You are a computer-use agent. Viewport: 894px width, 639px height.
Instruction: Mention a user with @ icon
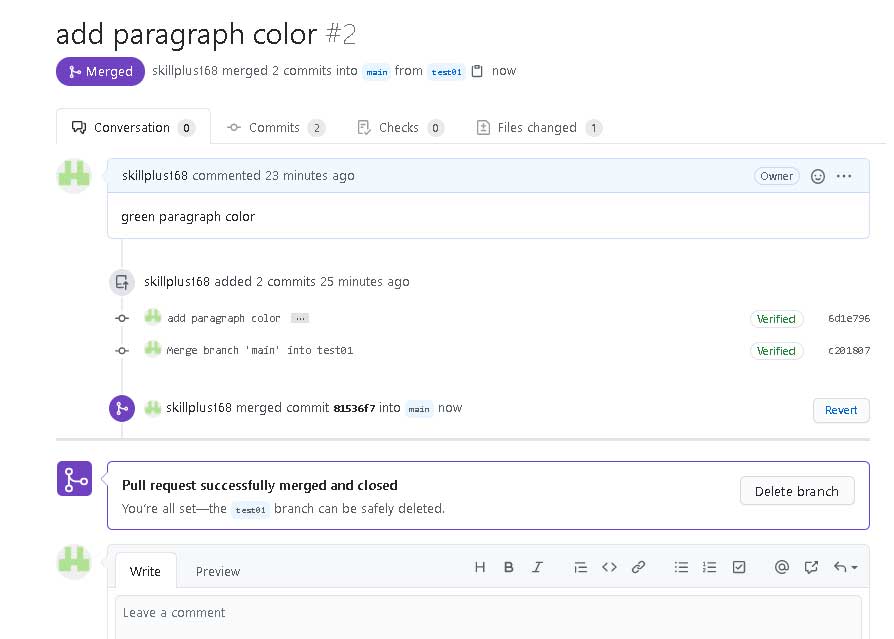(x=782, y=567)
